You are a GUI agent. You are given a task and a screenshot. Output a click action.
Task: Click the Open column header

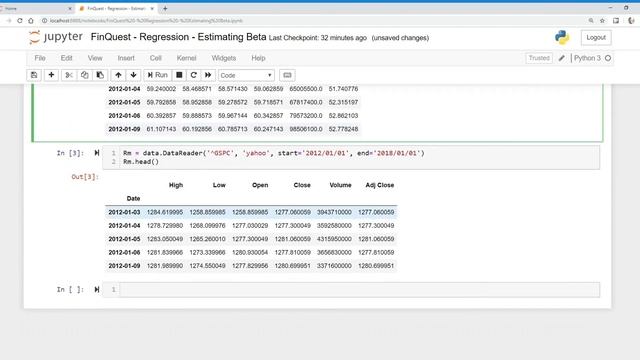[x=260, y=185]
